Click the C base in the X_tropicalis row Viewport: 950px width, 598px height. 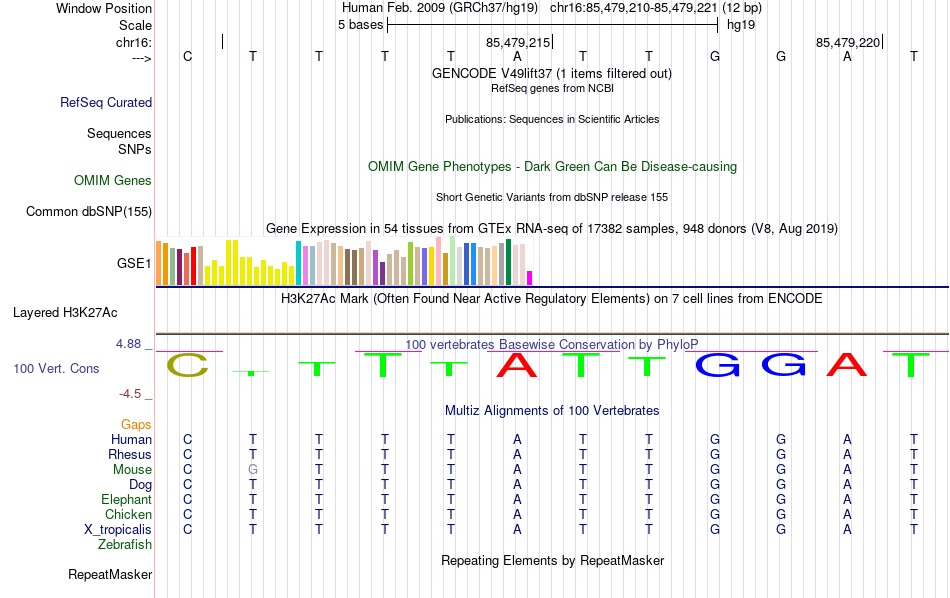click(x=188, y=530)
